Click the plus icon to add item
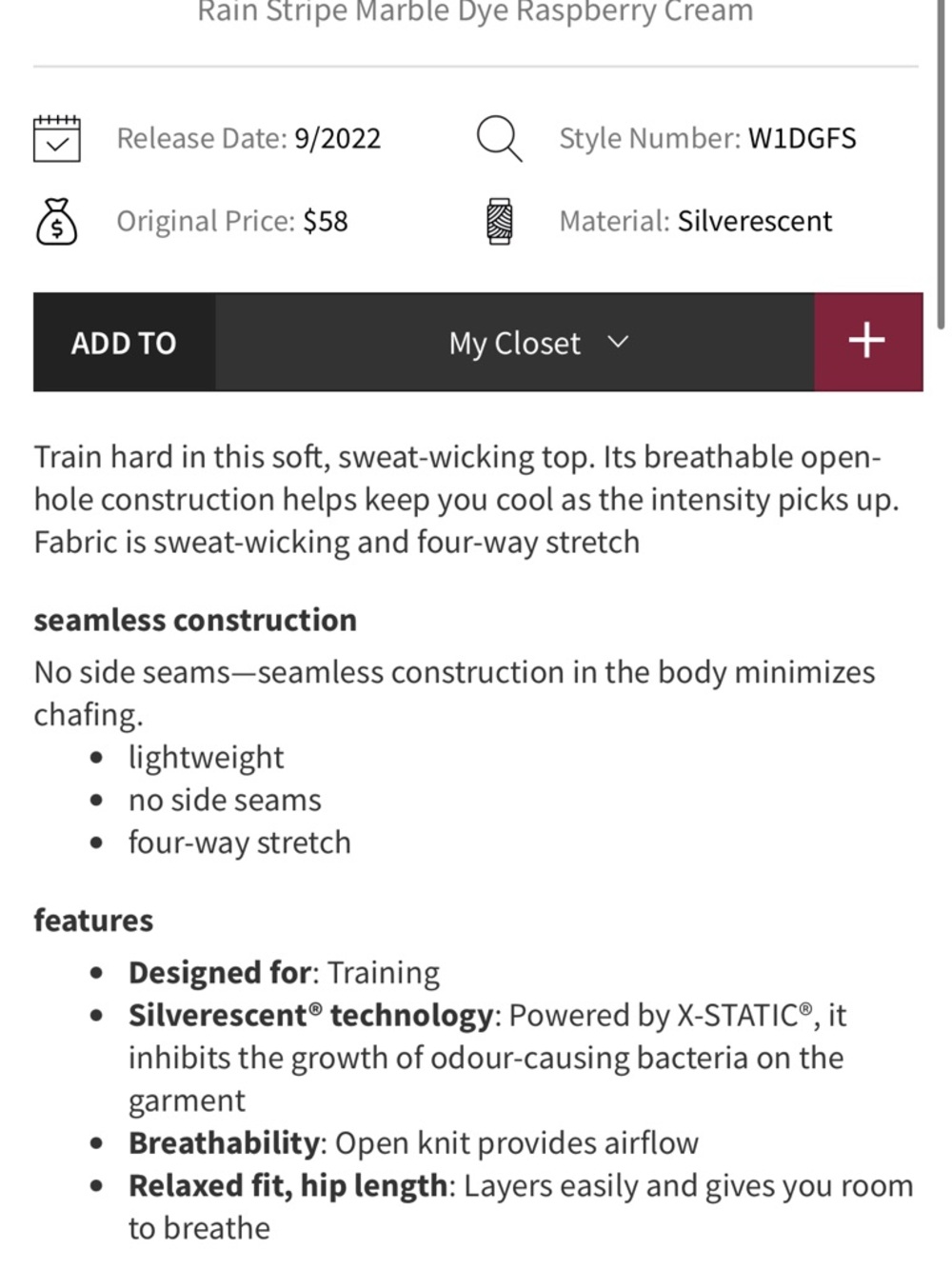 pyautogui.click(x=868, y=342)
